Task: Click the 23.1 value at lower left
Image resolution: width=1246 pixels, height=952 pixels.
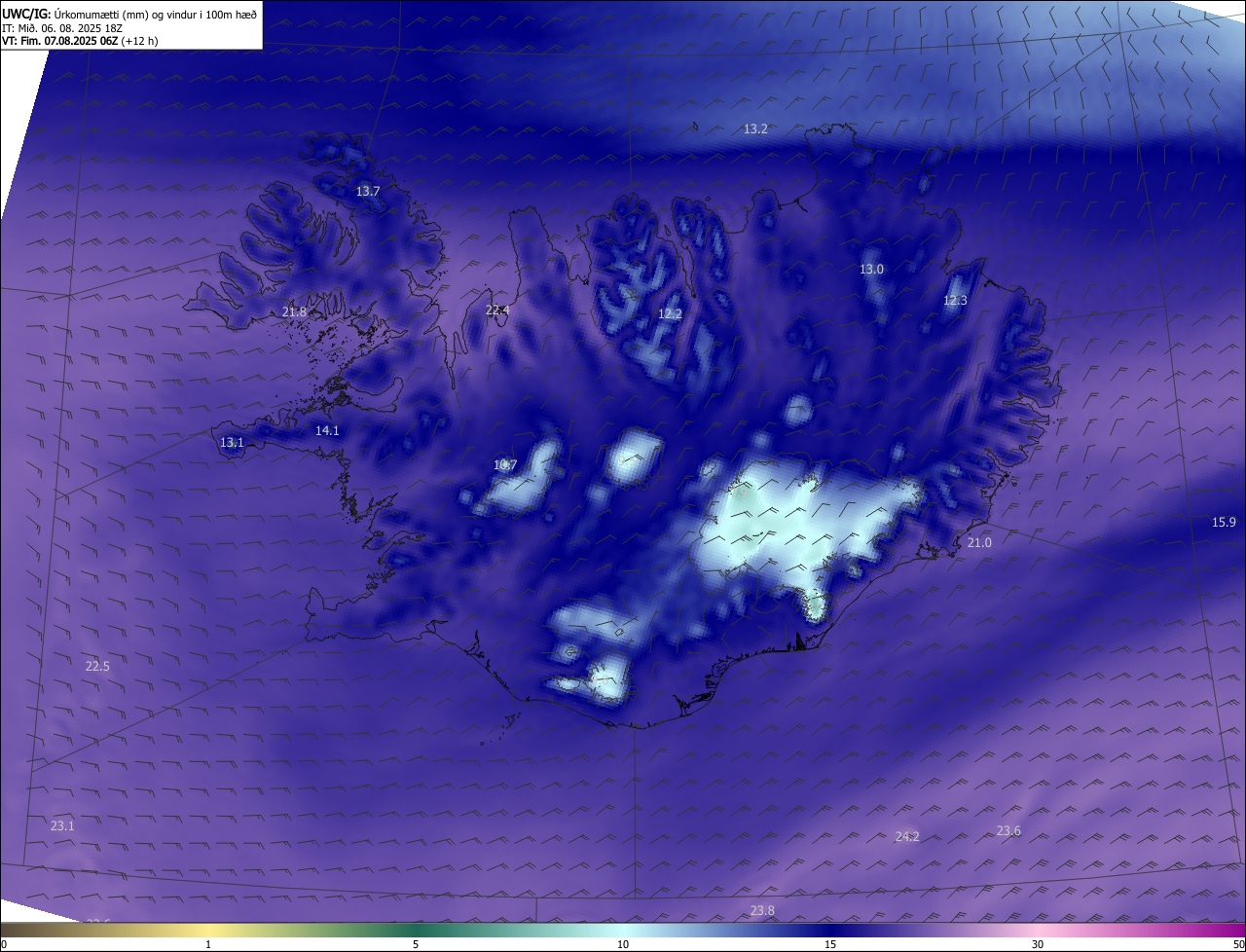Action: 62,826
